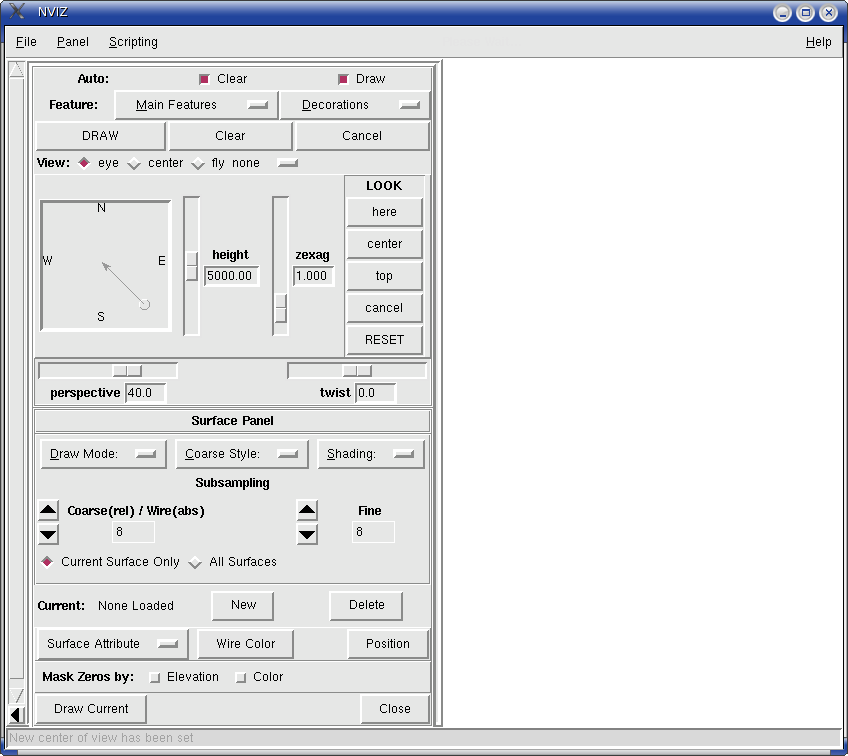848x756 pixels.
Task: Toggle the Auto Draw checkbox
Action: (x=343, y=79)
